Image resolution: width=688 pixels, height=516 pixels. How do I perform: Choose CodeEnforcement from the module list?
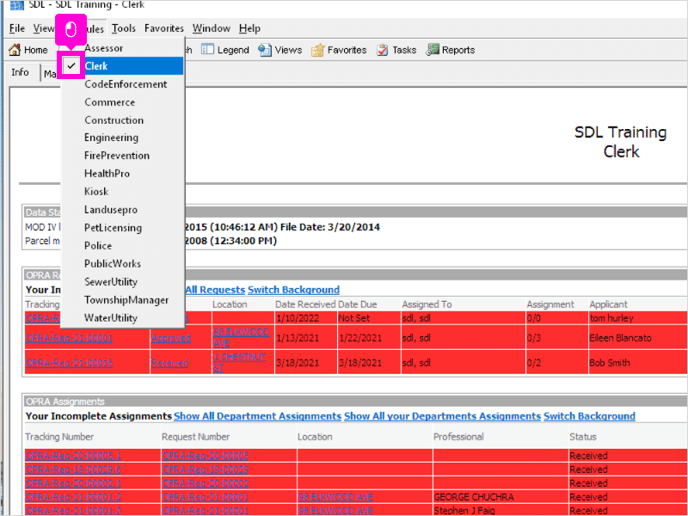(122, 84)
